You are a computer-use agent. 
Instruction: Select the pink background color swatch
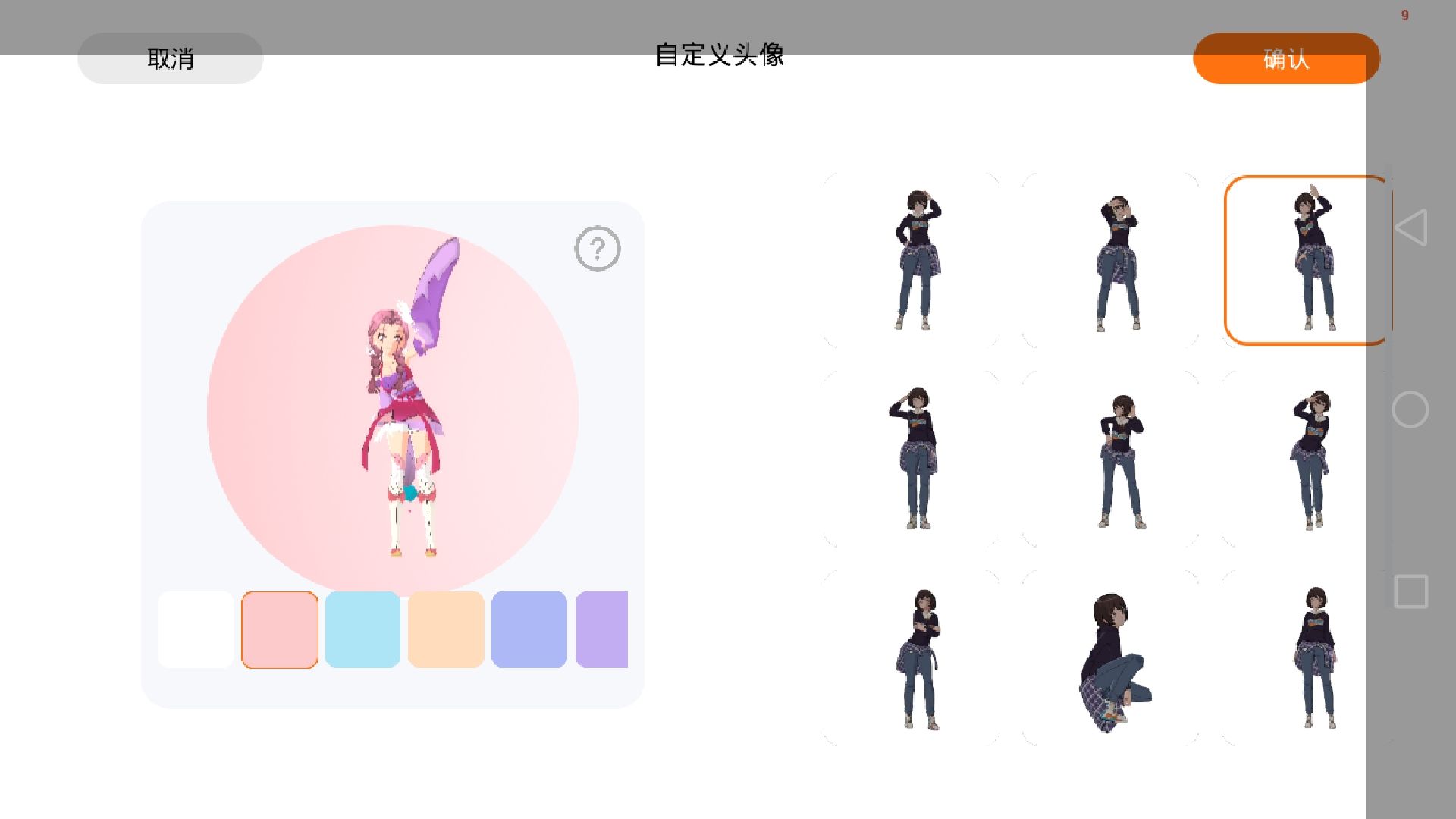[280, 630]
